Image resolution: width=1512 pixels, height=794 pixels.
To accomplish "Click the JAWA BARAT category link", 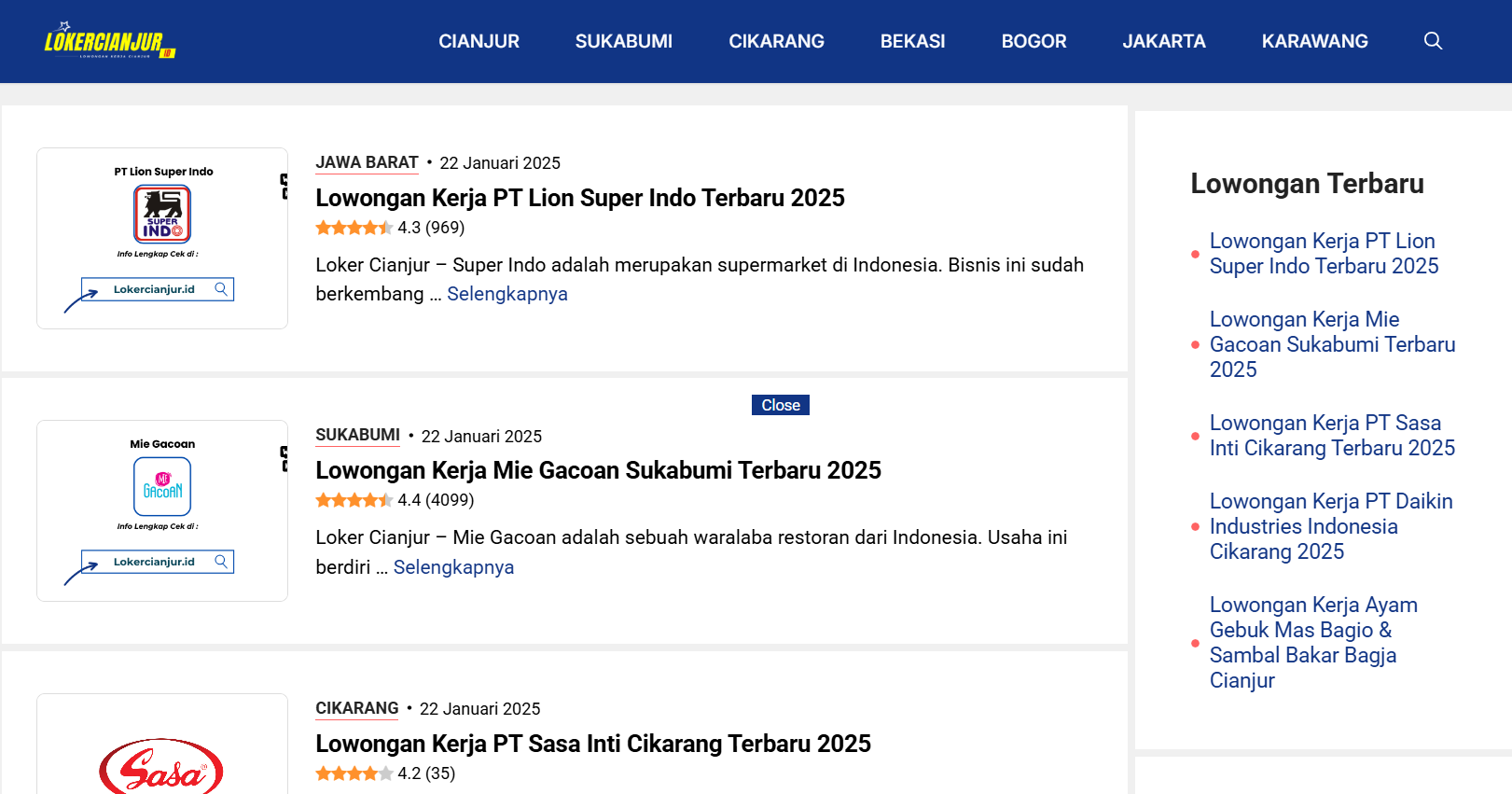I will (367, 162).
